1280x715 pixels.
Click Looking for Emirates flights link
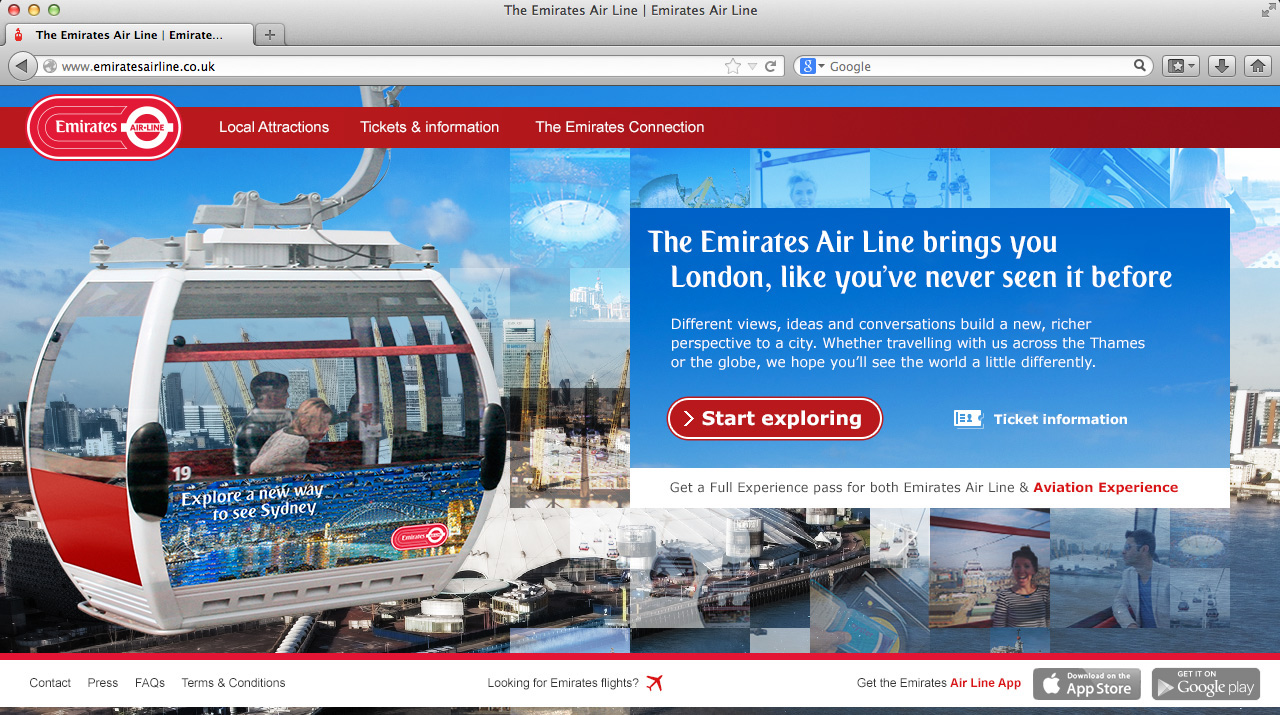coord(563,683)
